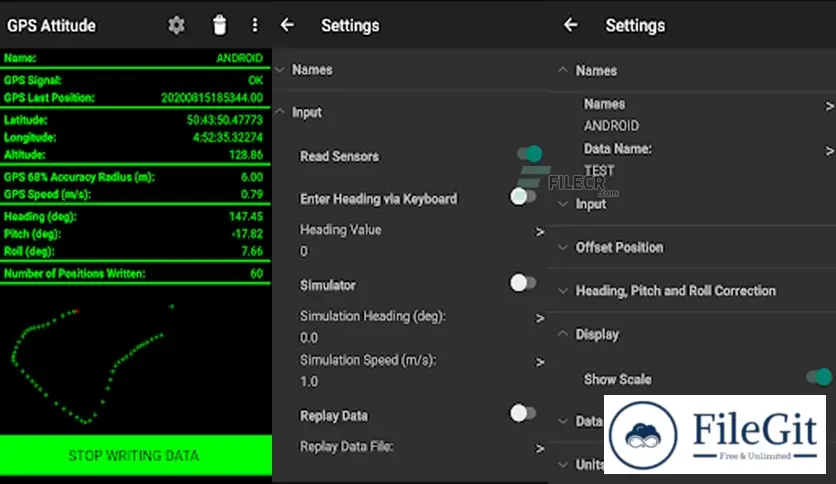836x484 pixels.
Task: Select Heading Value setting label
Action: [x=340, y=230]
